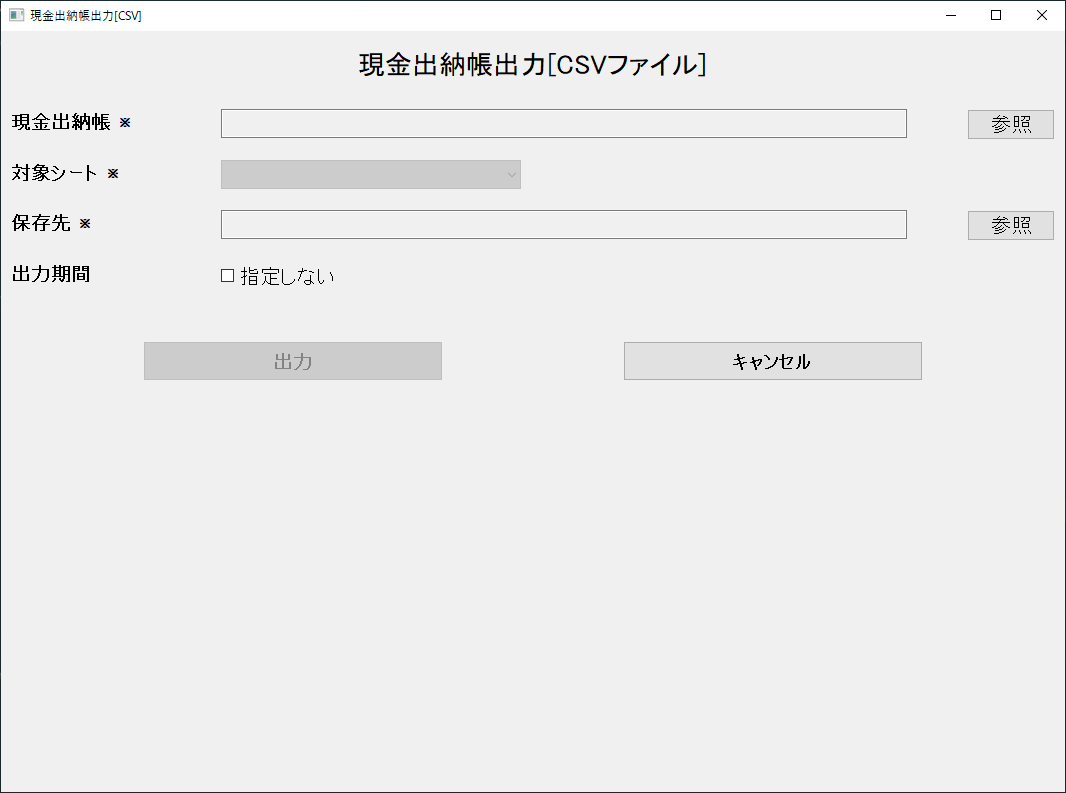Click the 対象シート label text

point(55,173)
